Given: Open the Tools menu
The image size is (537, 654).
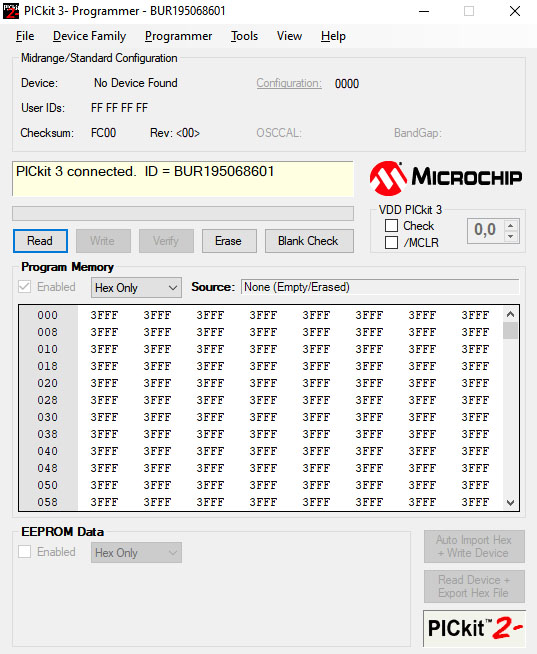Looking at the screenshot, I should pos(245,36).
